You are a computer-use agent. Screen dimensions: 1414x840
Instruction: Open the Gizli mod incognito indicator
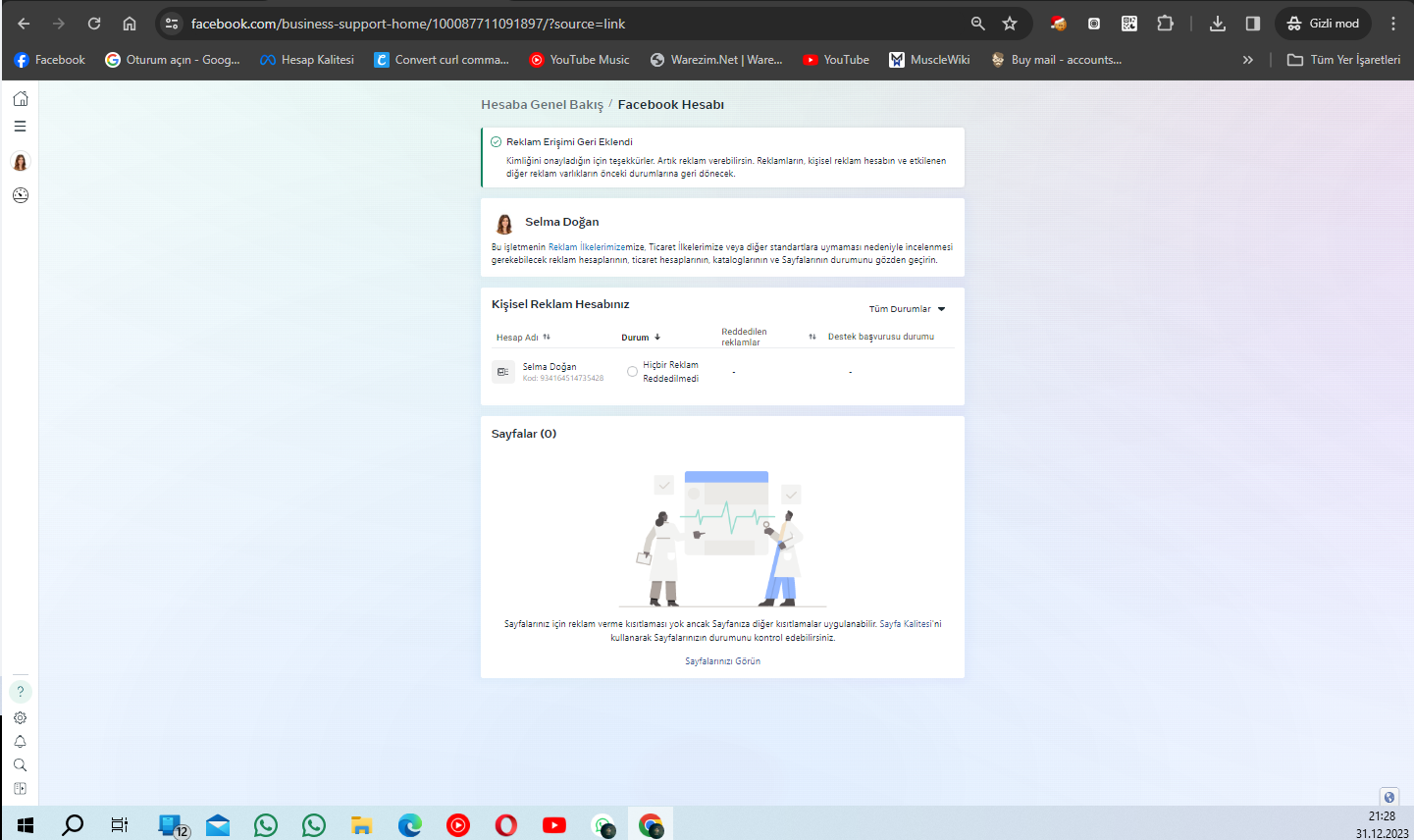1323,24
